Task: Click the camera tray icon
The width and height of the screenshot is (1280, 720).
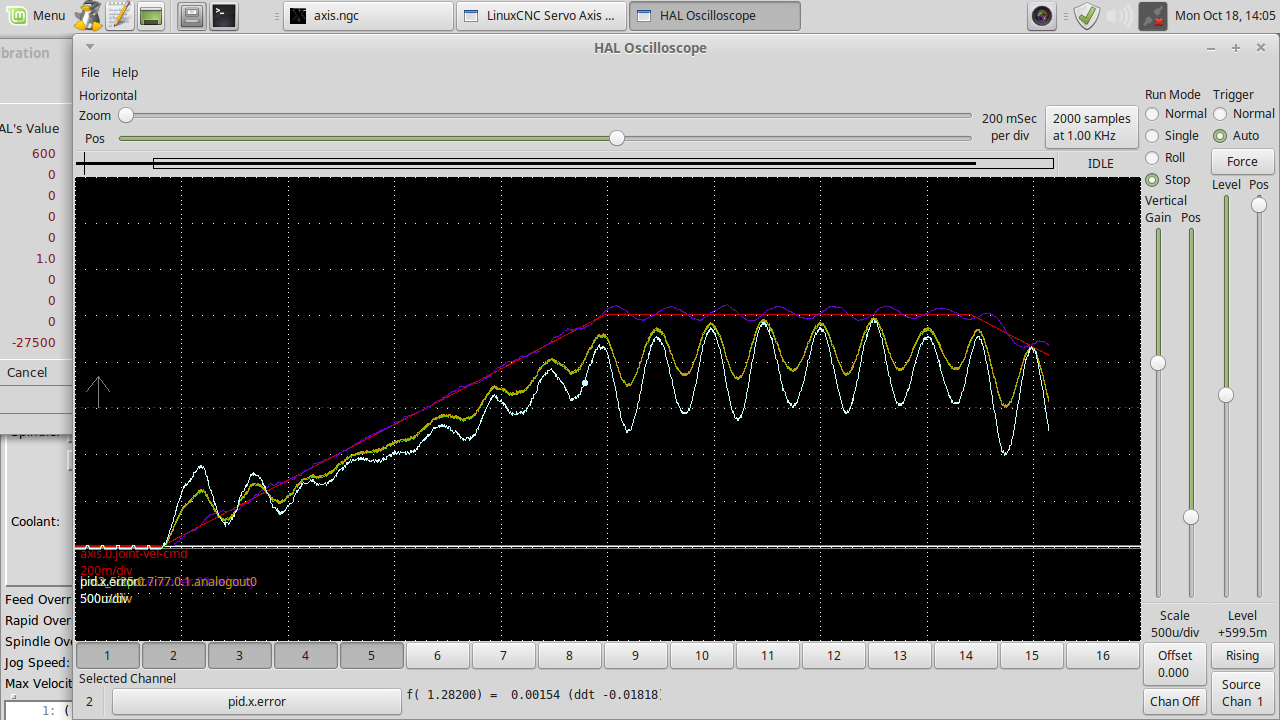Action: click(1042, 15)
